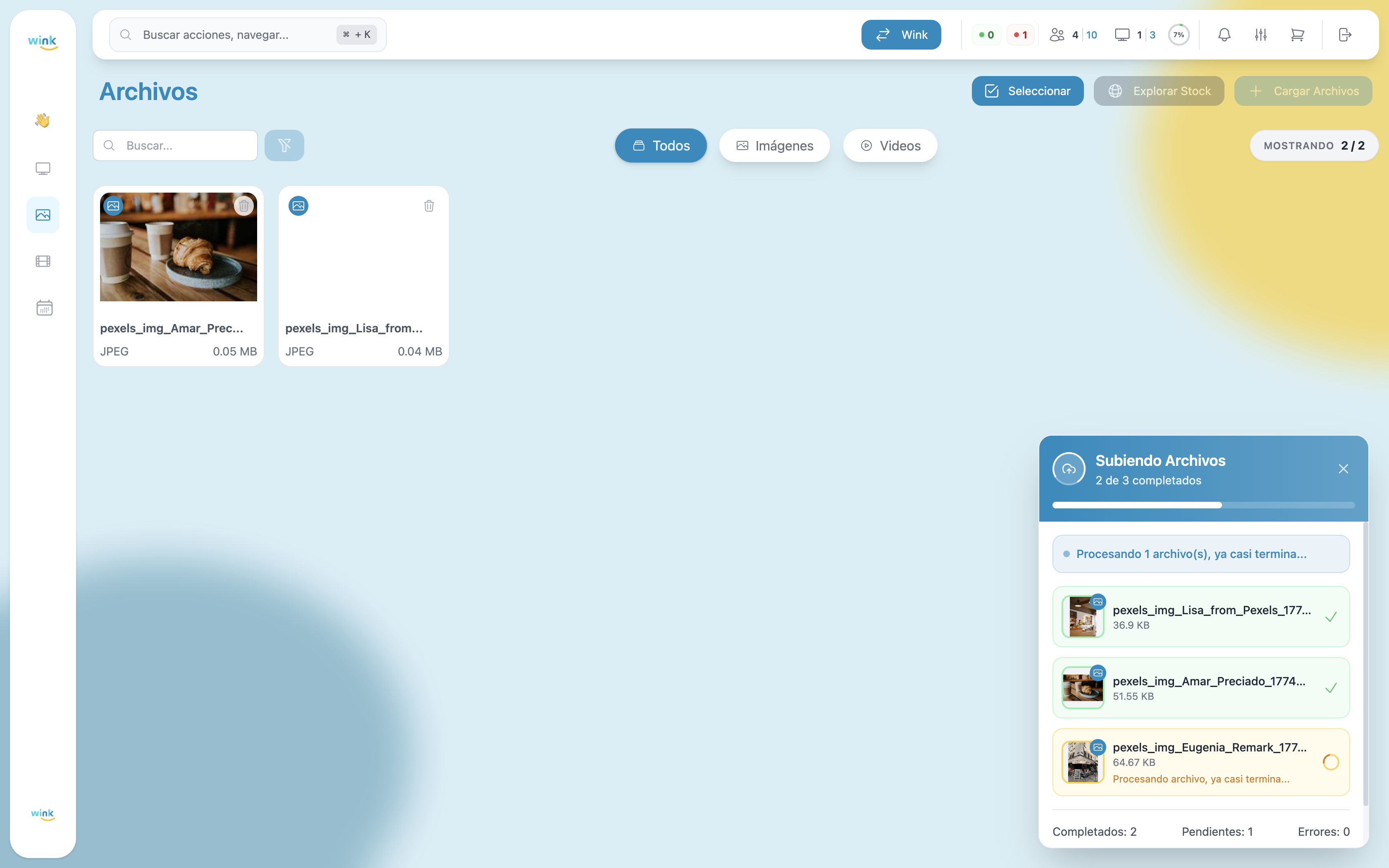Open the waving hand welcome page
The width and height of the screenshot is (1389, 868).
[x=43, y=120]
